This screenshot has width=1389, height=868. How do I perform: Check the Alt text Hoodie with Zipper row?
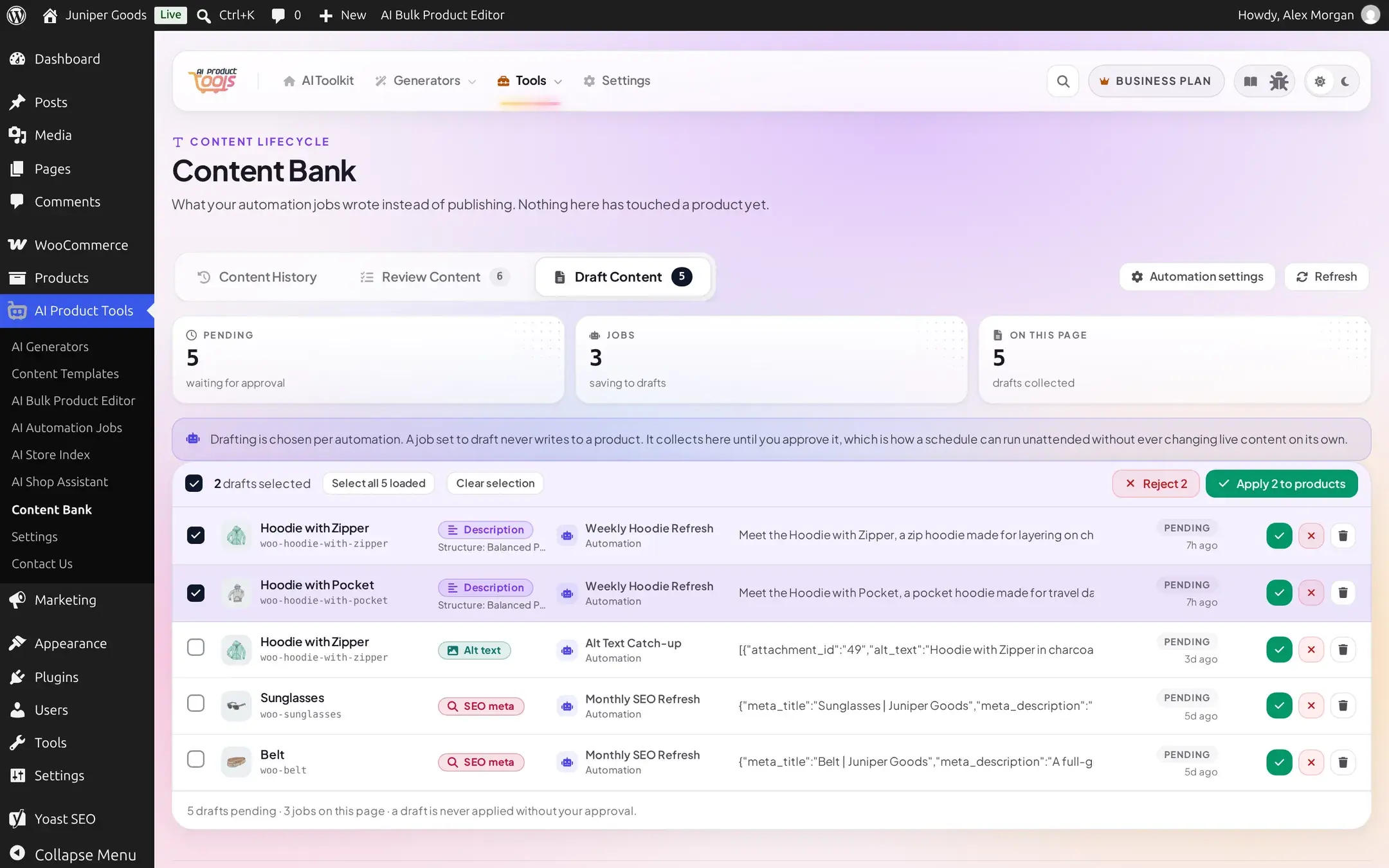point(195,647)
